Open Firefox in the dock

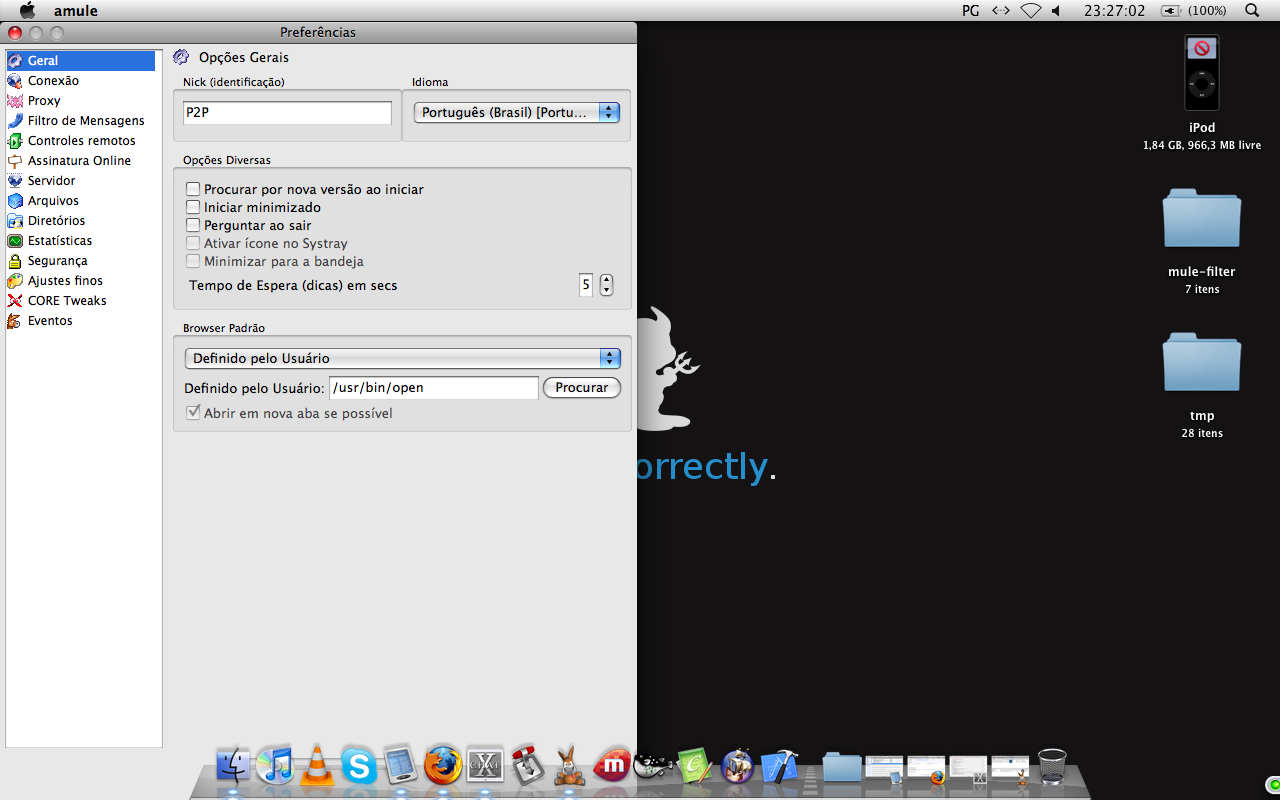point(443,765)
